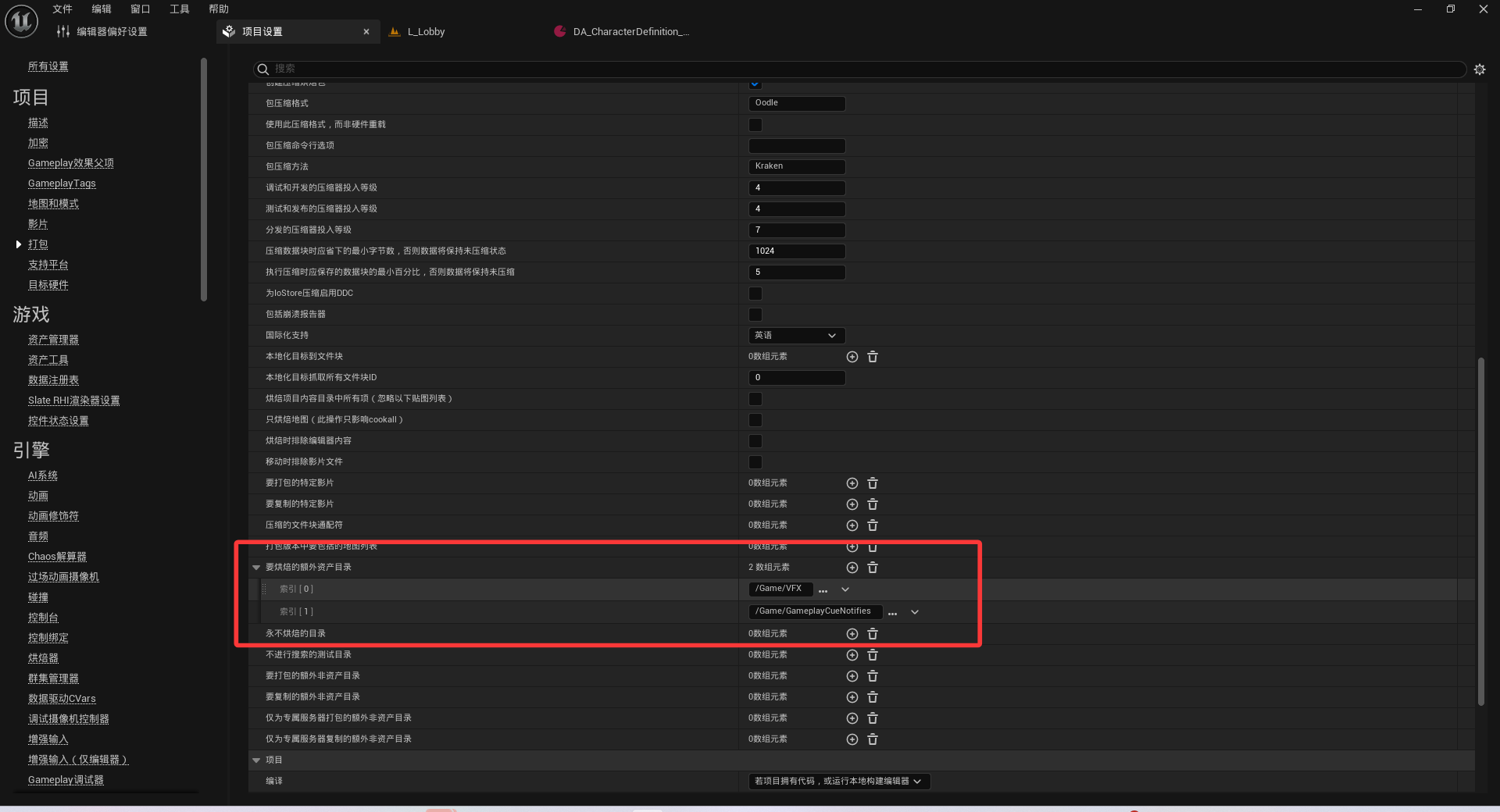This screenshot has width=1500, height=812.
Task: Open the 国际化支持 language dropdown
Action: click(x=796, y=336)
